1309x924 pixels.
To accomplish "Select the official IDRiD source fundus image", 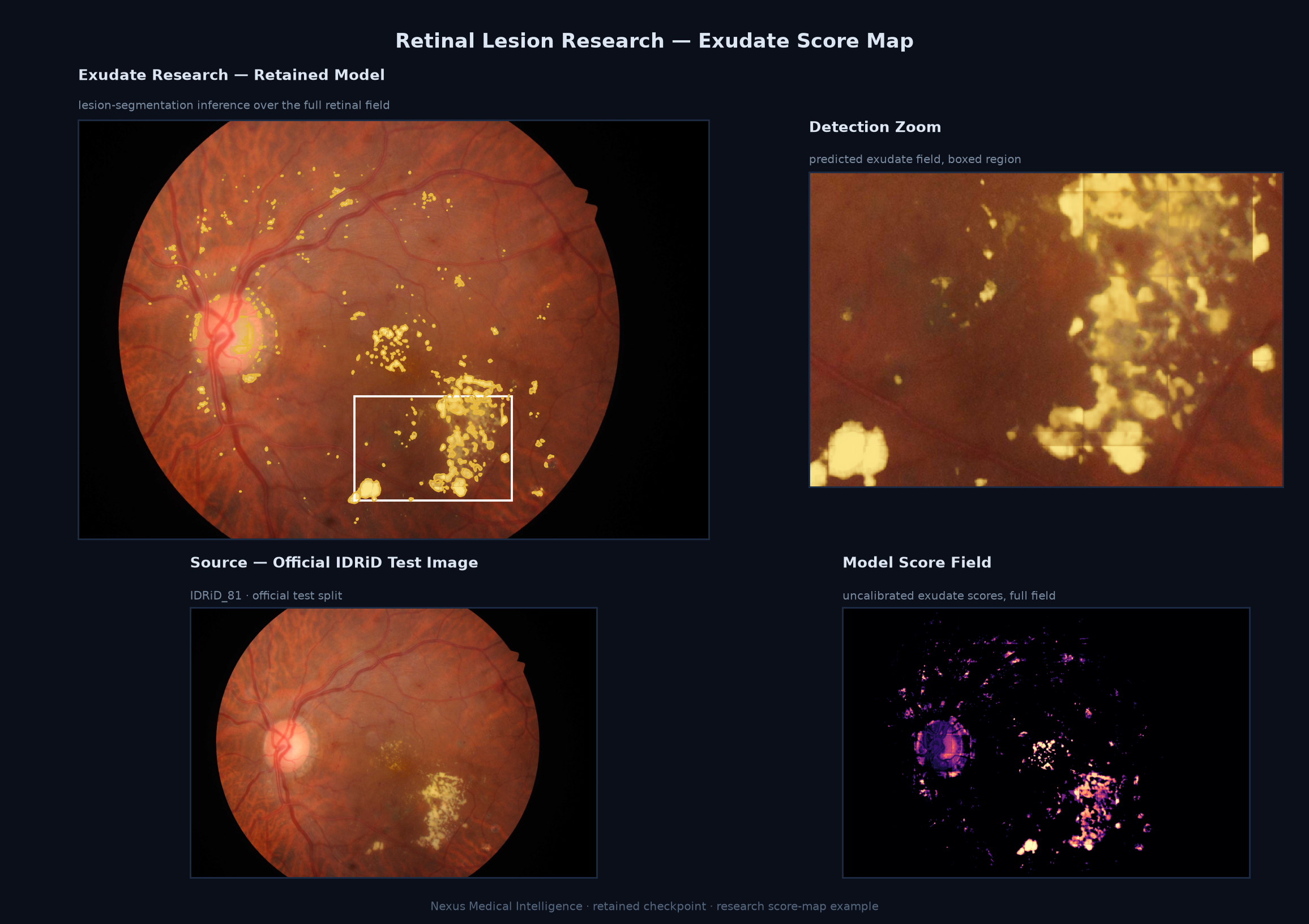I will pos(393,743).
